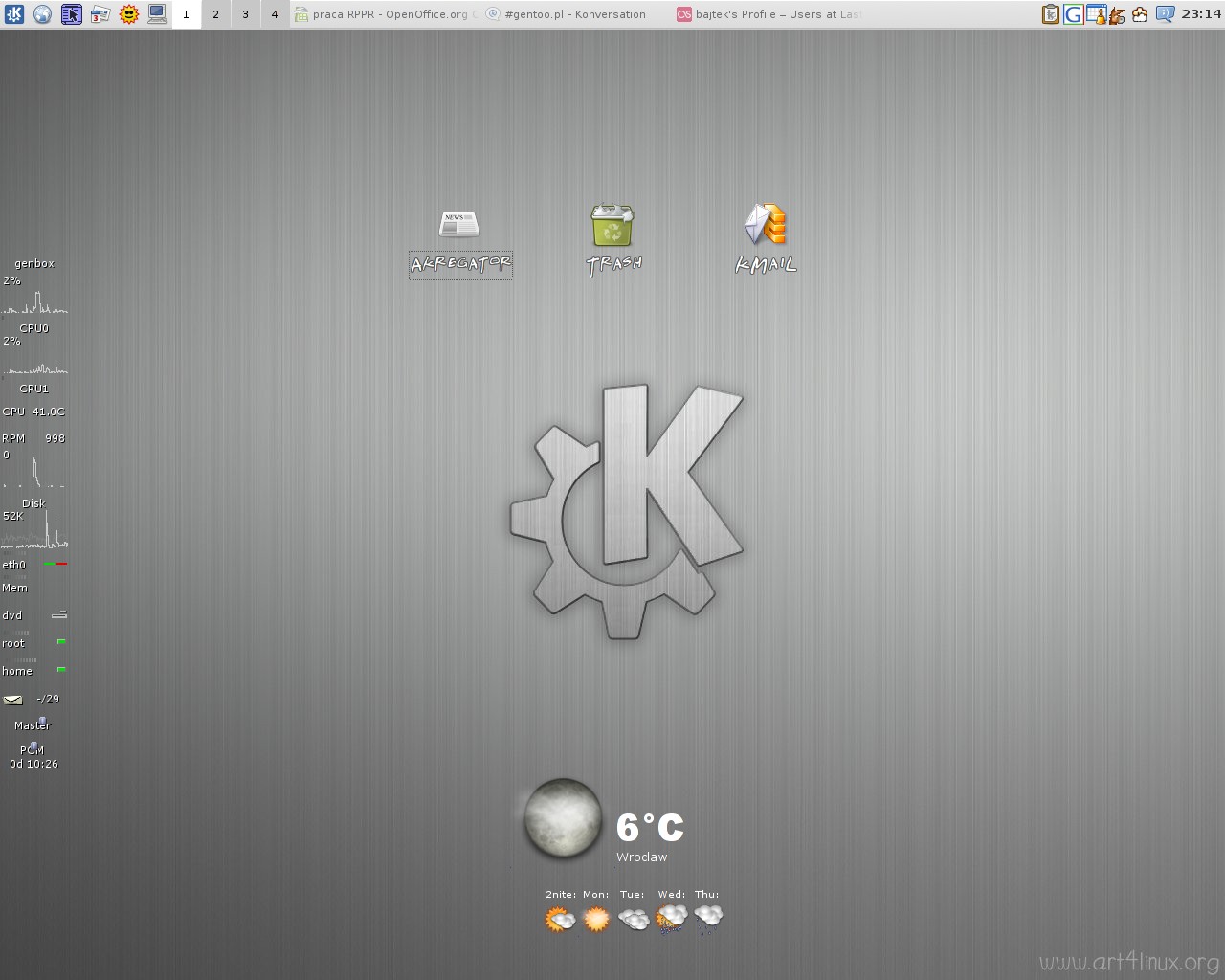Click the aMule donkey tray icon

[1117, 14]
